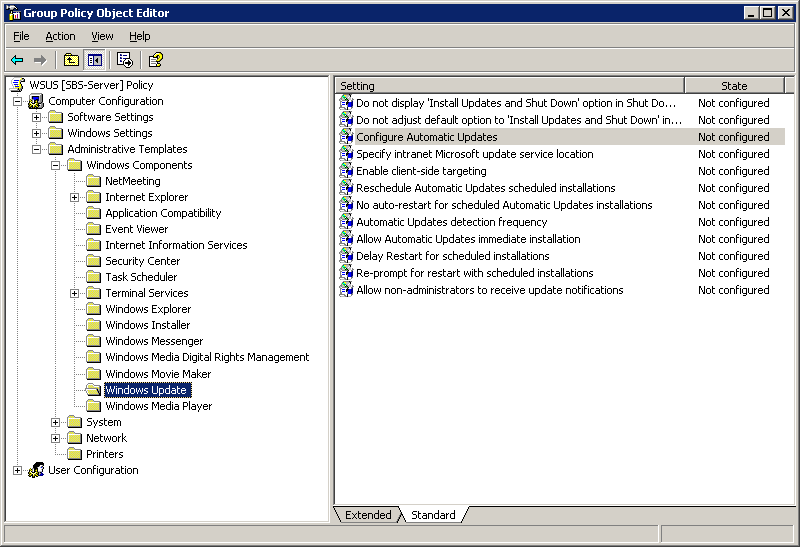Collapse the Computer Configuration node
The width and height of the screenshot is (800, 547).
17,101
